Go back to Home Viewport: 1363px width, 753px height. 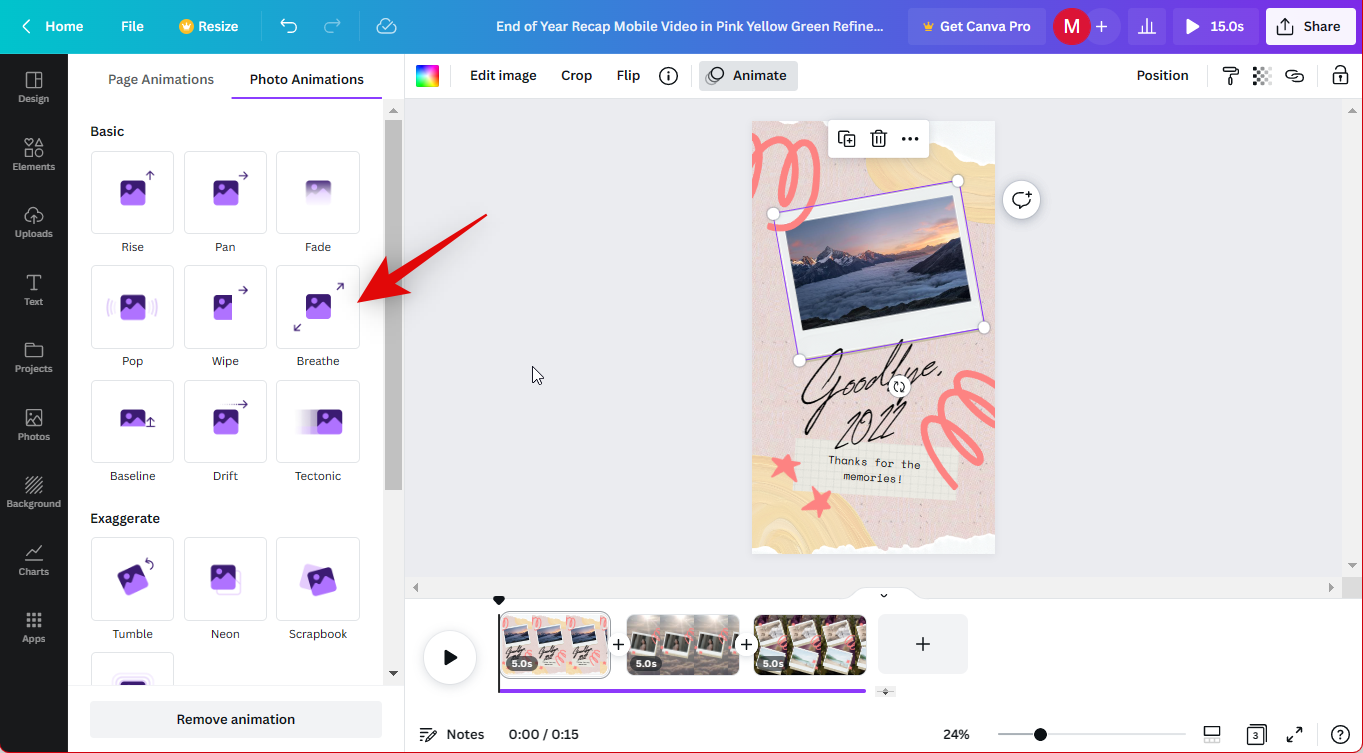[53, 26]
